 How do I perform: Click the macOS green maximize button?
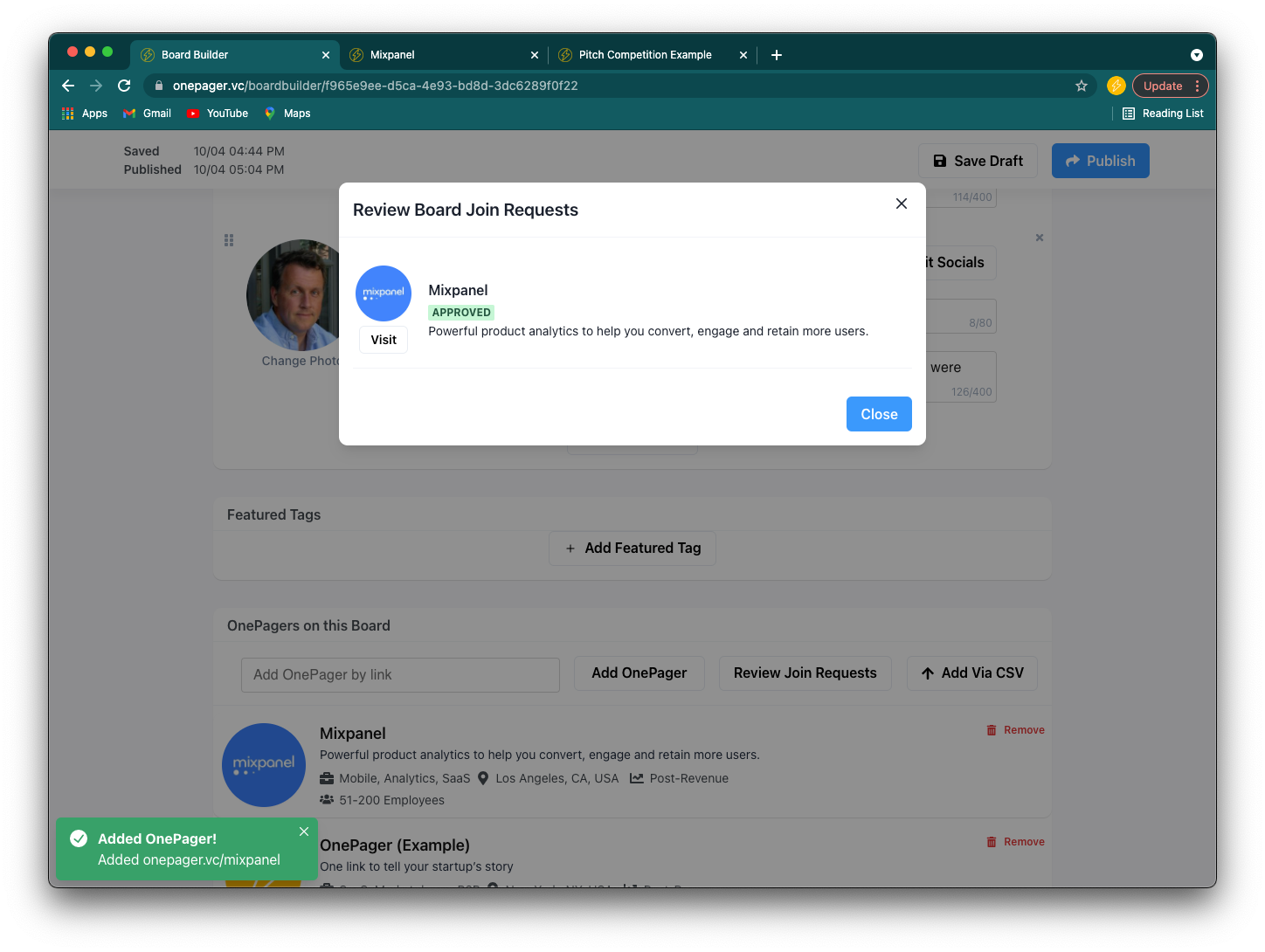107,52
